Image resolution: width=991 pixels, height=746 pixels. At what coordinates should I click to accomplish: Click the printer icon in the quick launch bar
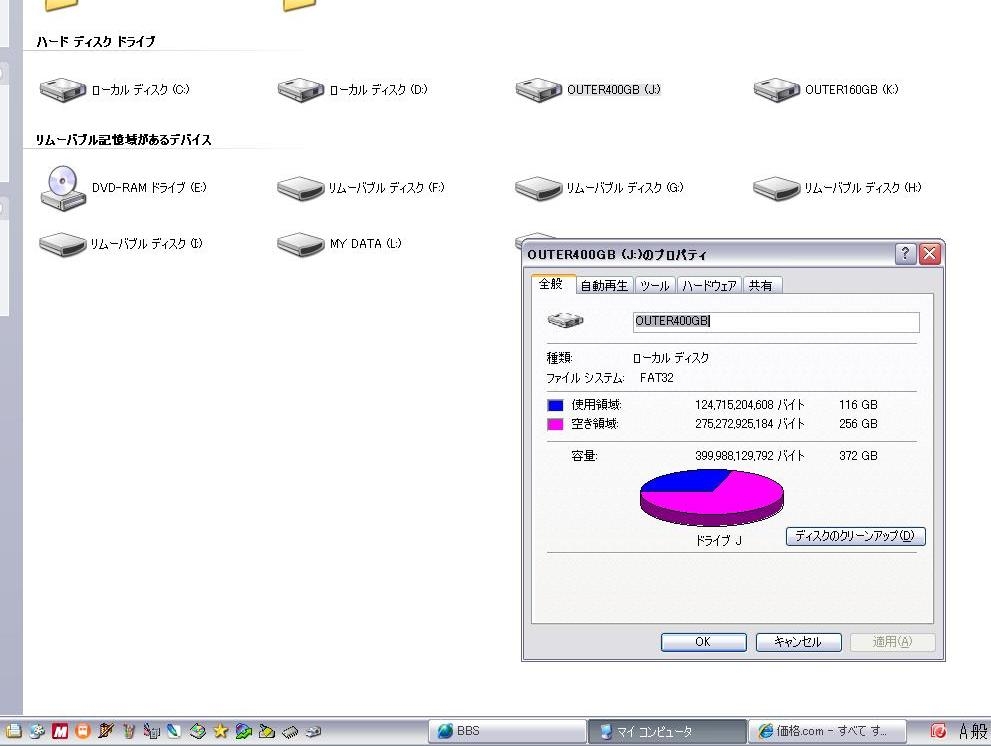[x=13, y=731]
